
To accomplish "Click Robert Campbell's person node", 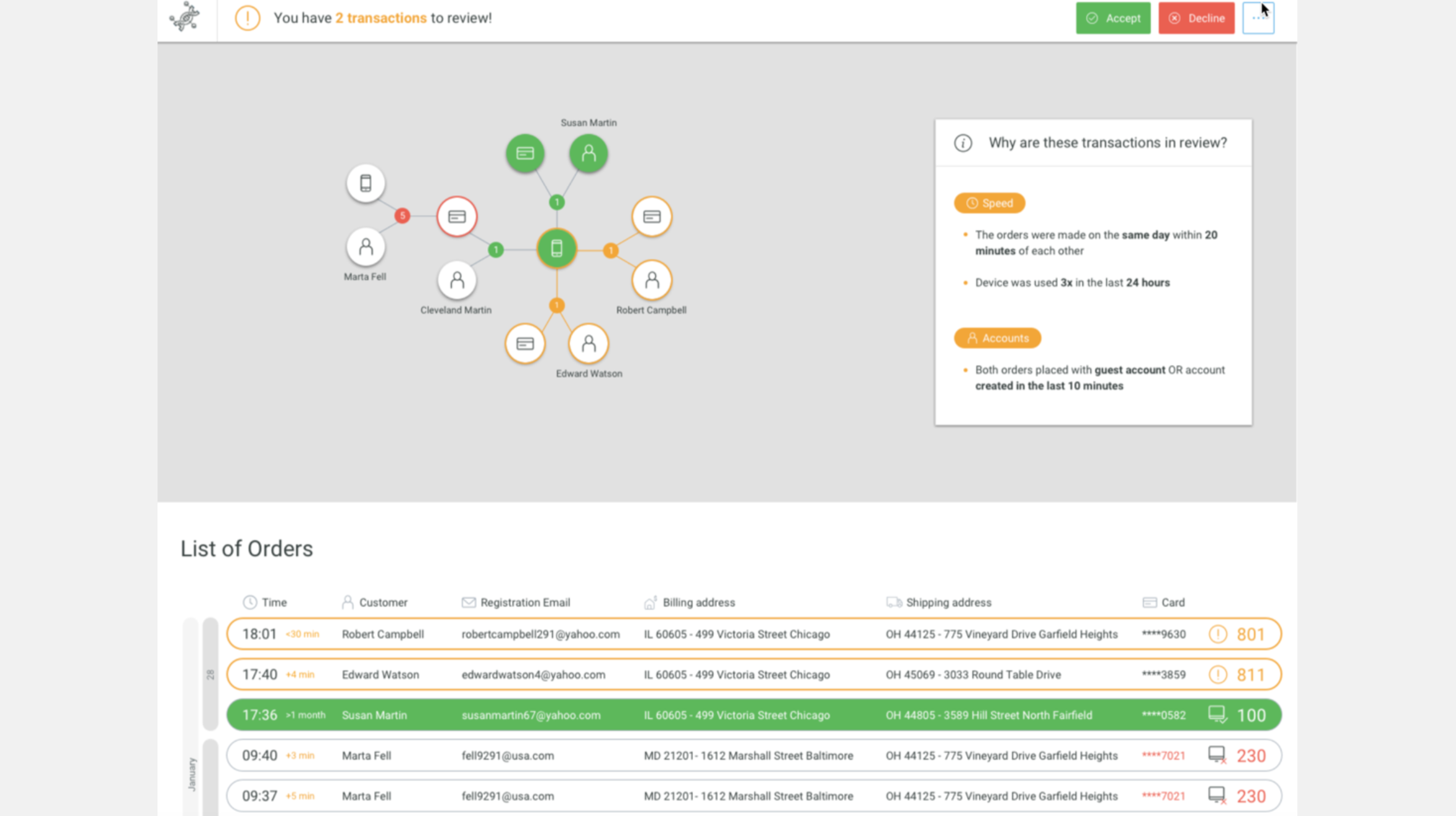I will [x=651, y=280].
